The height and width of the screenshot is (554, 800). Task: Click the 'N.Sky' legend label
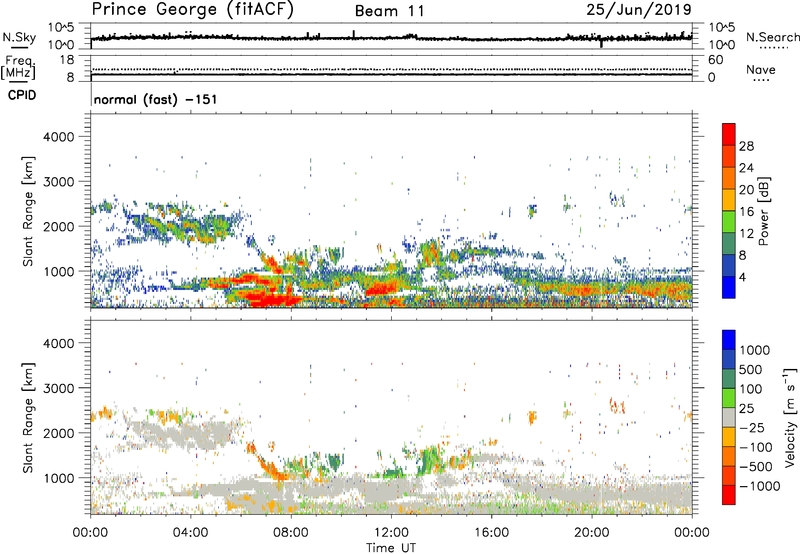(x=19, y=37)
